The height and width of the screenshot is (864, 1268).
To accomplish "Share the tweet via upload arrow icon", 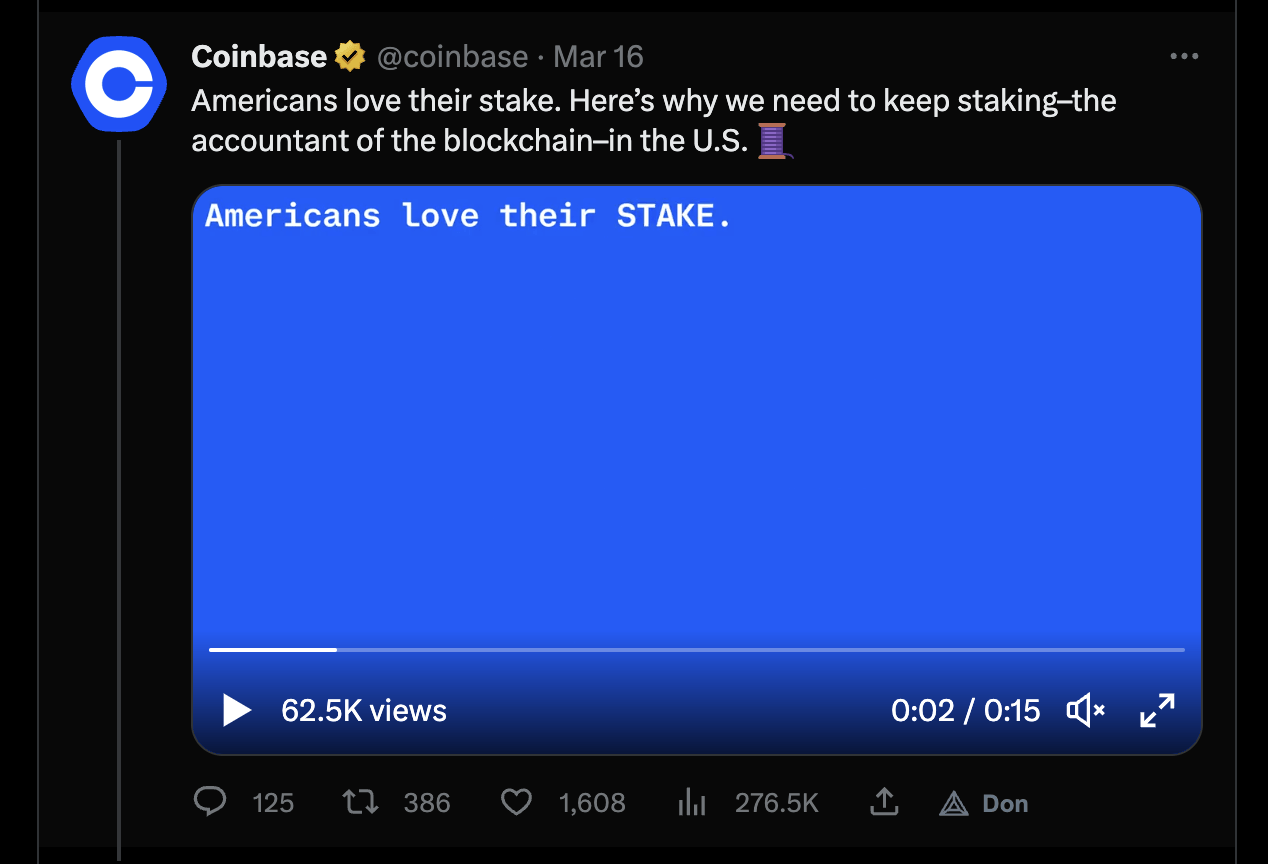I will pos(882,801).
